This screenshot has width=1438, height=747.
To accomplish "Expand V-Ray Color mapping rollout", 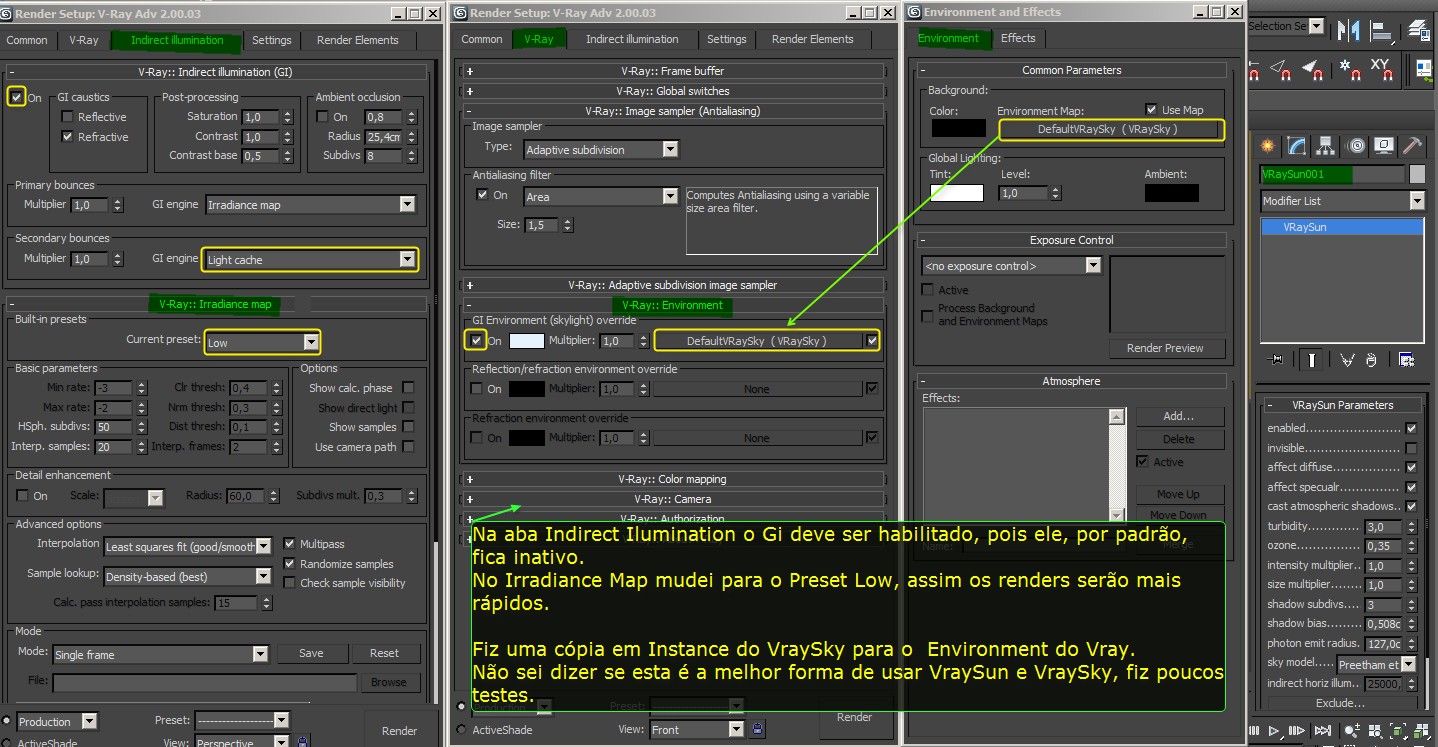I will click(x=673, y=479).
